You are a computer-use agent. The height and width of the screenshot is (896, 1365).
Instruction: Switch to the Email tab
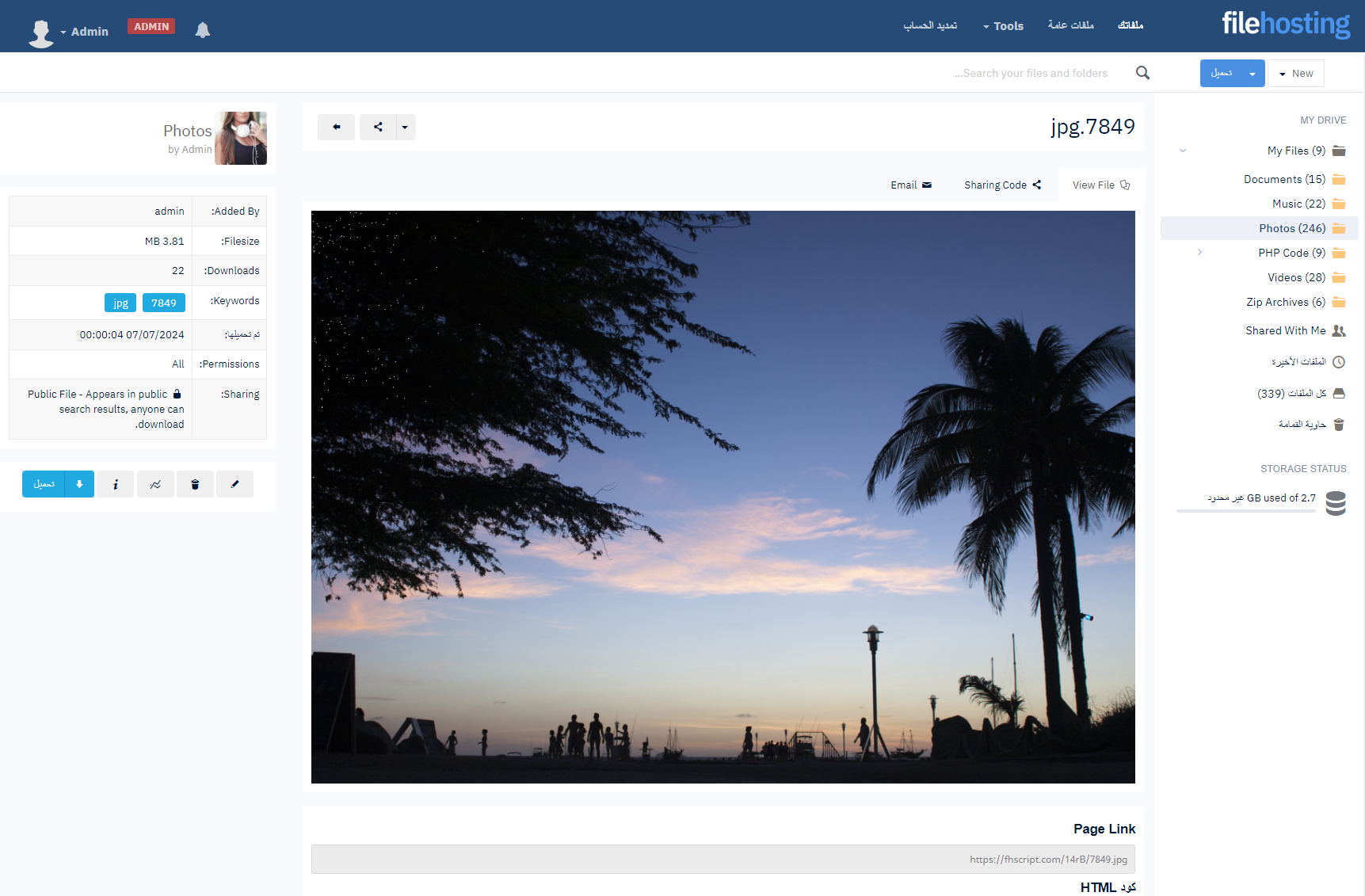click(910, 185)
